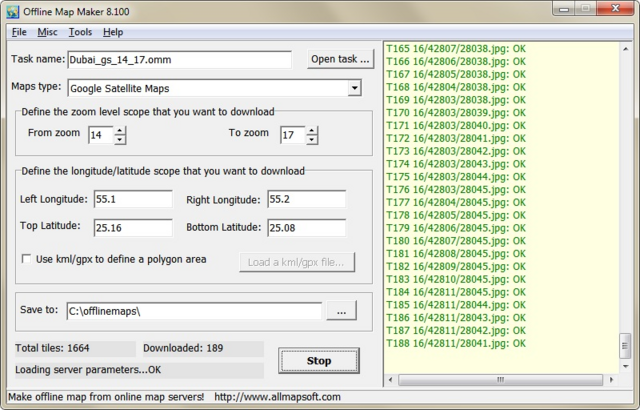Screen dimensions: 640x410
Task: Click the log's vertical scroll down arrow
Action: click(x=626, y=366)
